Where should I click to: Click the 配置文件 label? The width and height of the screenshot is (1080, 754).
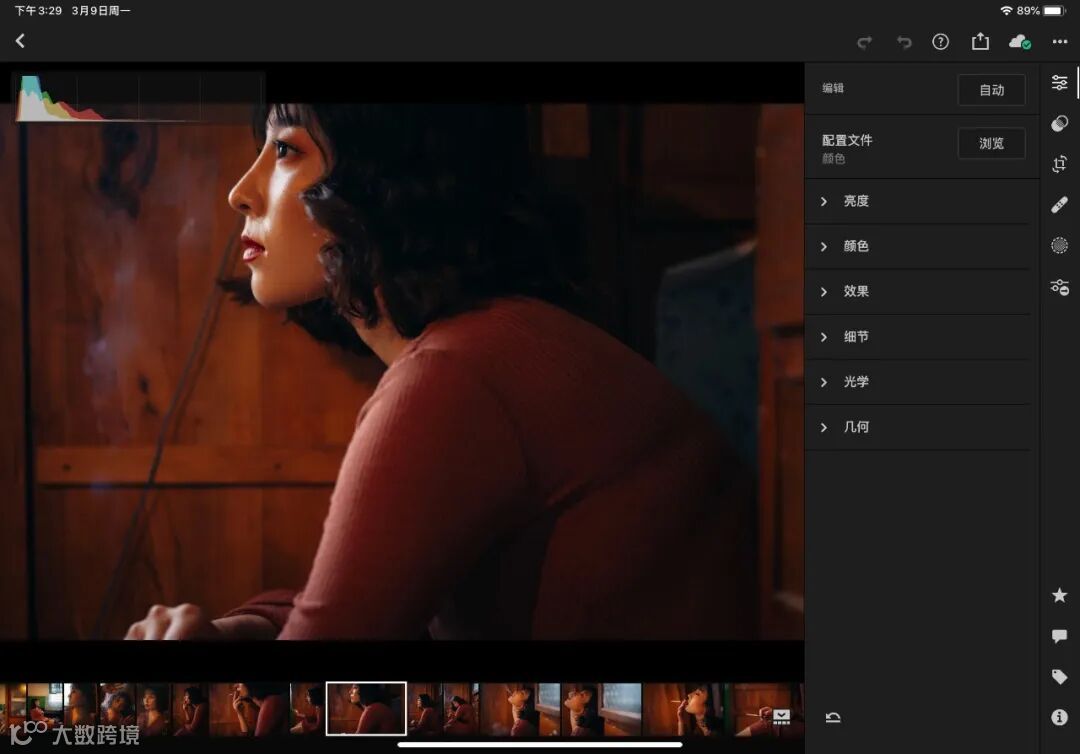pyautogui.click(x=847, y=140)
